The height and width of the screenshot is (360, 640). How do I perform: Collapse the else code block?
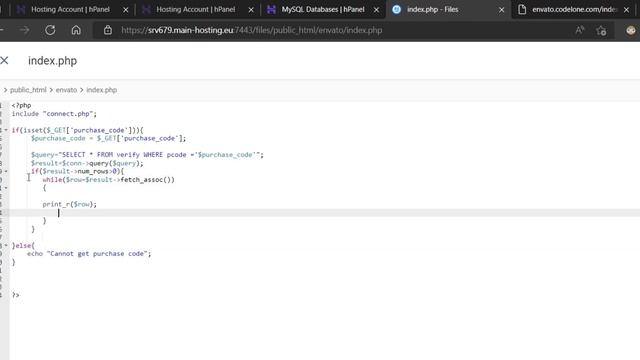tap(6, 245)
